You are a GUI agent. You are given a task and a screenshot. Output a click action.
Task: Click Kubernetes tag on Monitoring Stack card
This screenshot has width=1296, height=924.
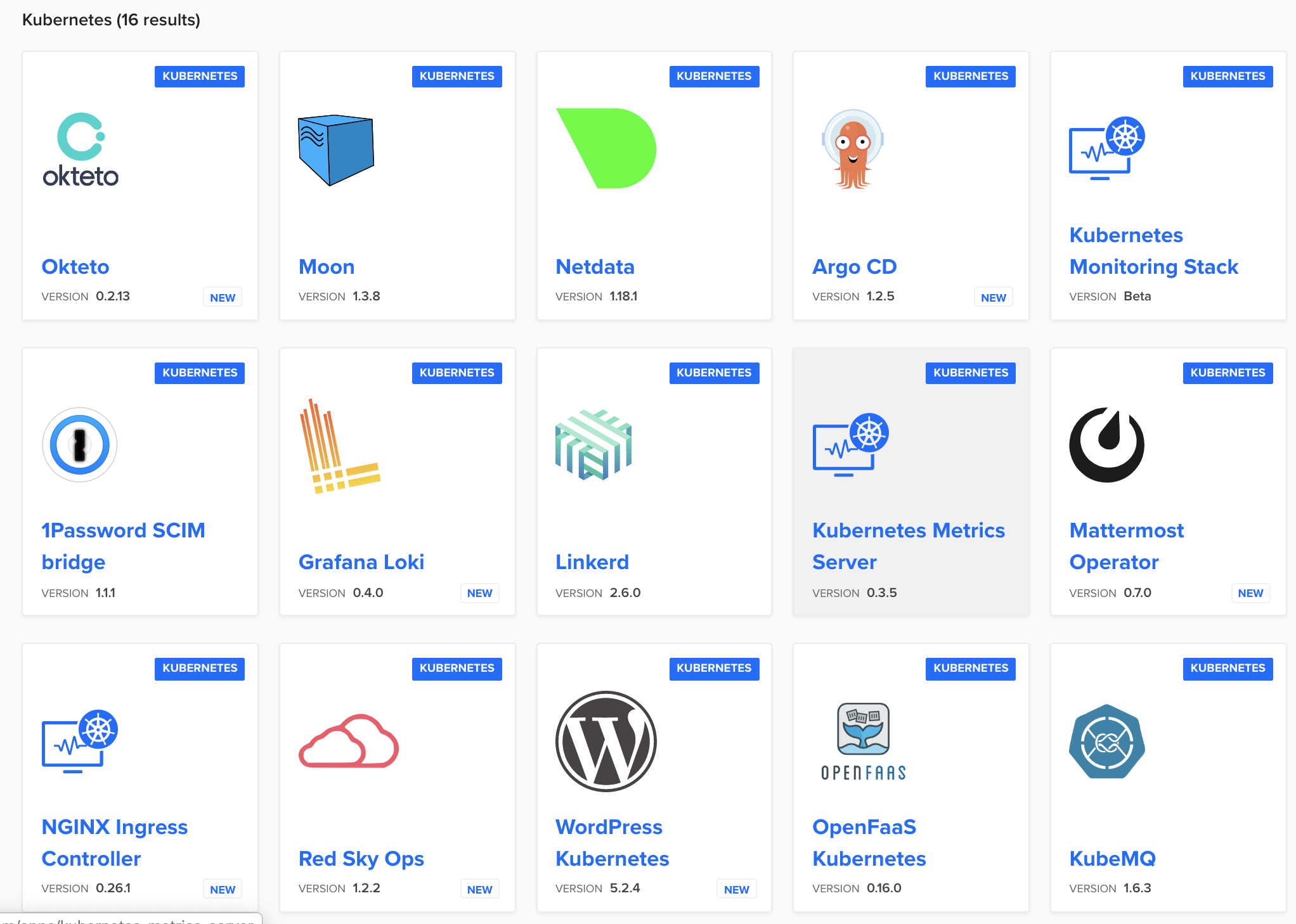point(1228,76)
